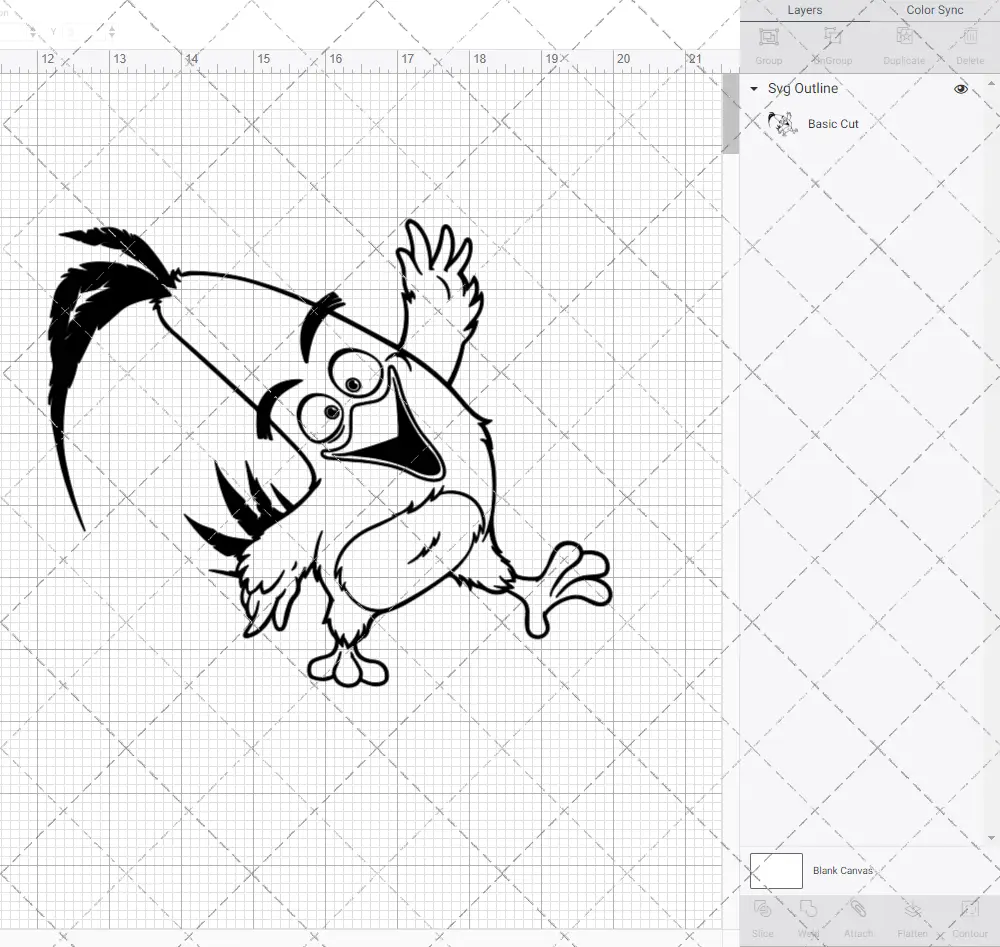Click the Weld tool icon
Viewport: 1000px width, 947px height.
coord(808,909)
